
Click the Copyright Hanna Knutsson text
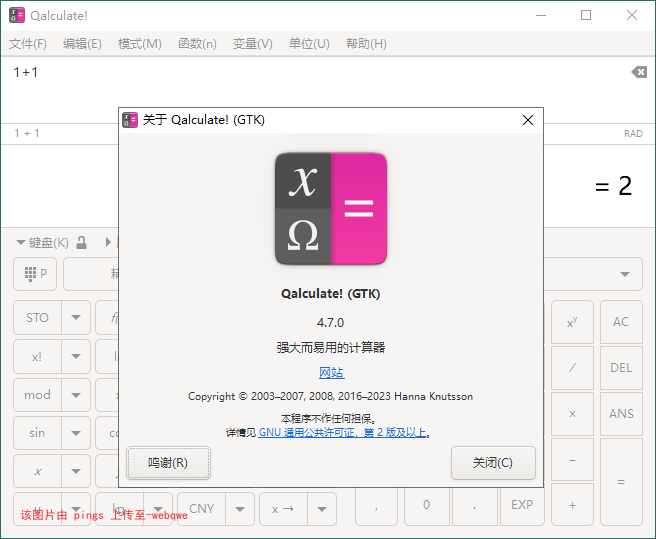(331, 396)
